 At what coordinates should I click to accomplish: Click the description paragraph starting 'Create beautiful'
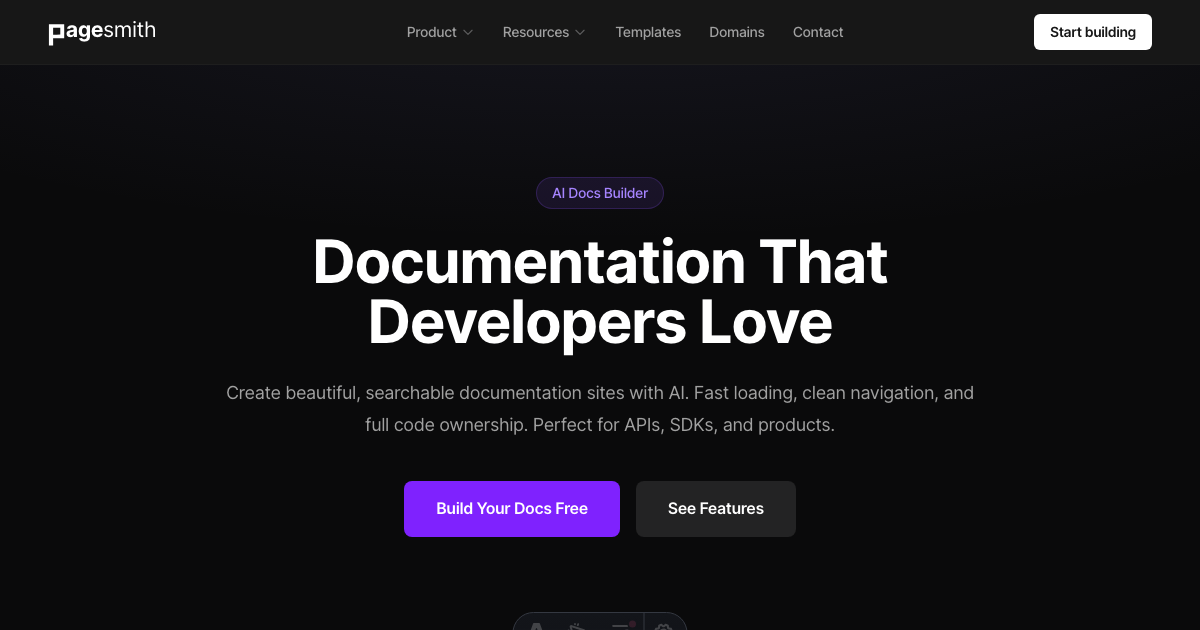coord(600,409)
